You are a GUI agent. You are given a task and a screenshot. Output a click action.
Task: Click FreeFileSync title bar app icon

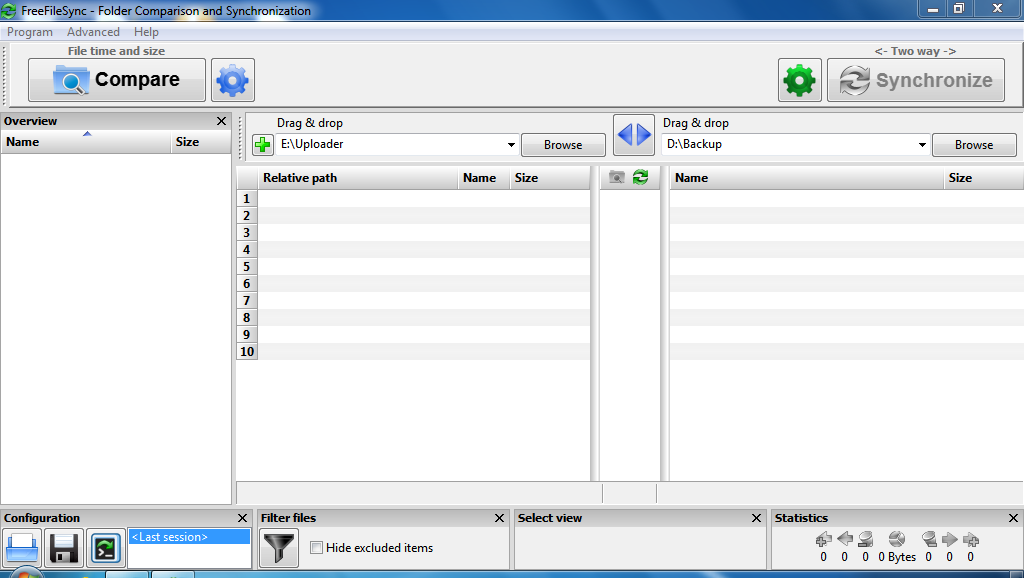point(8,10)
